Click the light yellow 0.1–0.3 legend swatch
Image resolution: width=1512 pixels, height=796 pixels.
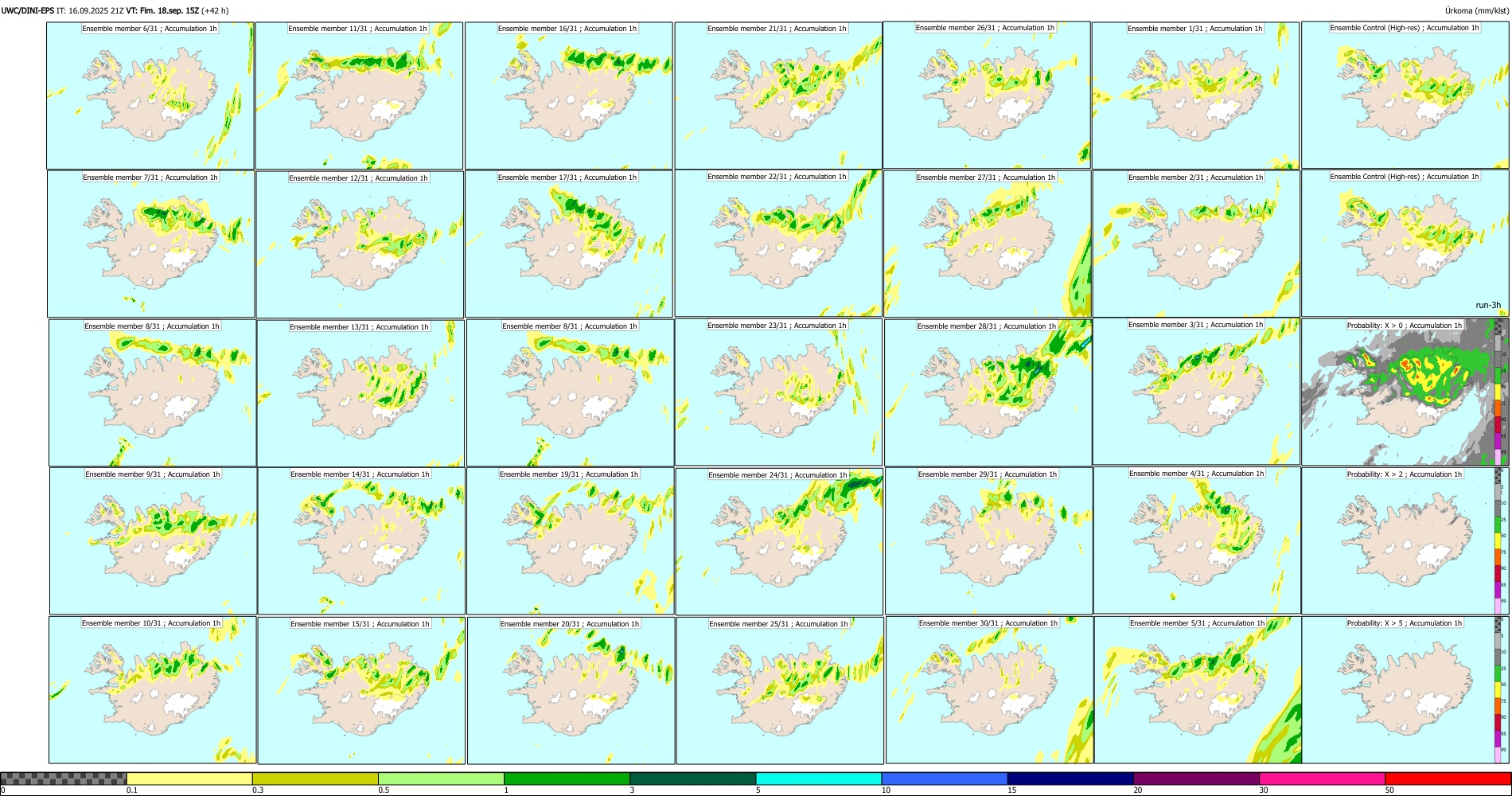189,778
